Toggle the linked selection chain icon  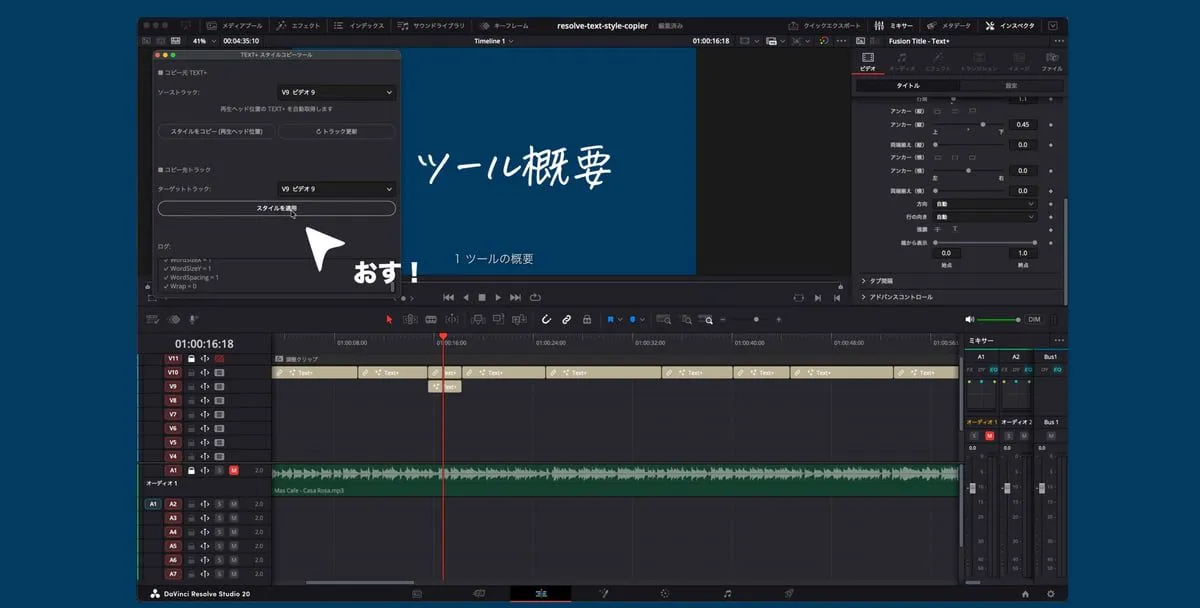tap(566, 319)
